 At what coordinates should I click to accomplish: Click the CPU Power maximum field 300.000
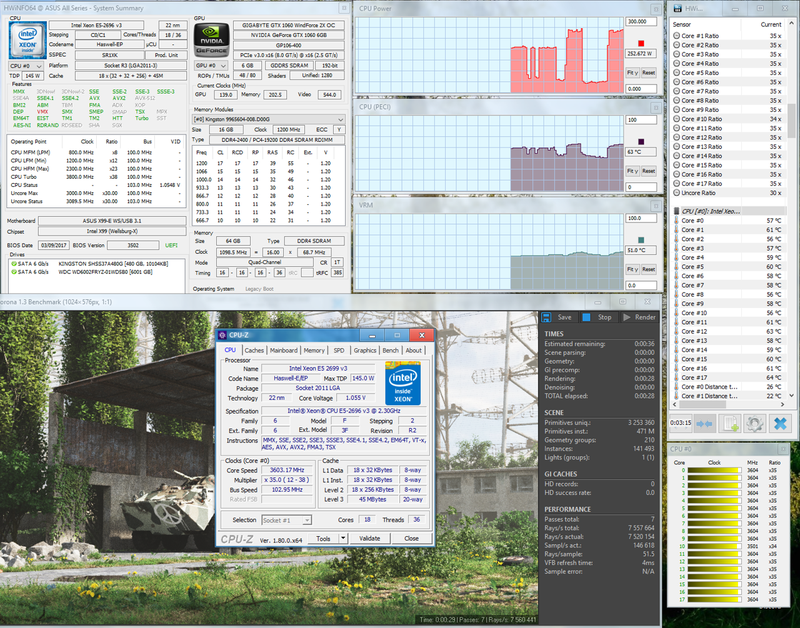click(641, 21)
